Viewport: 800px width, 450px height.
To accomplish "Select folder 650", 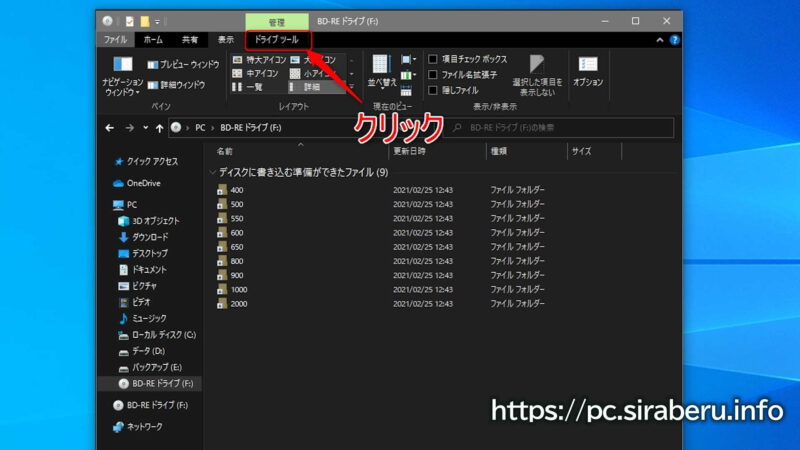I will click(x=236, y=247).
